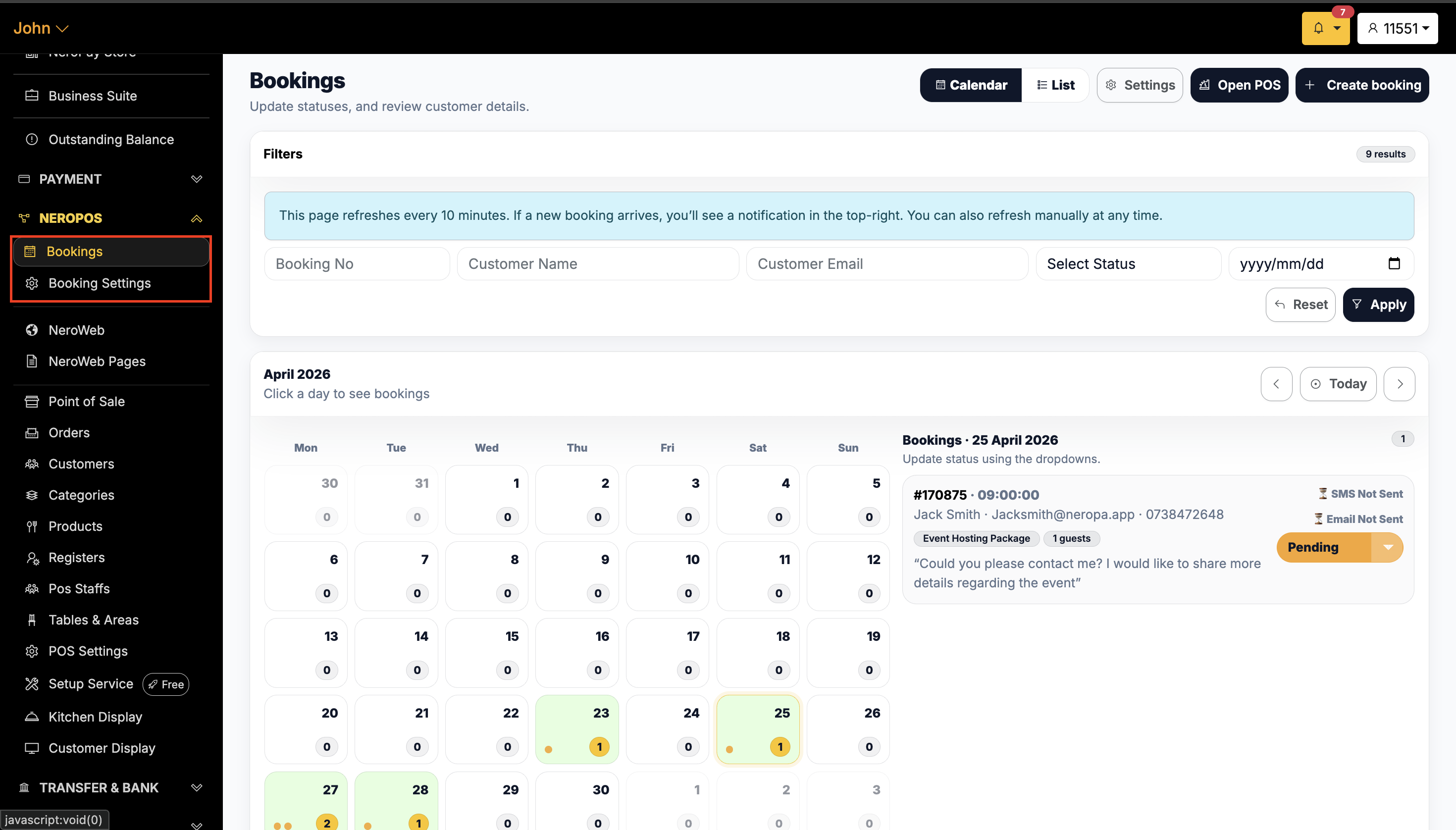Open Booking Settings in sidebar
Screen dimensions: 1456x830
[x=99, y=283]
